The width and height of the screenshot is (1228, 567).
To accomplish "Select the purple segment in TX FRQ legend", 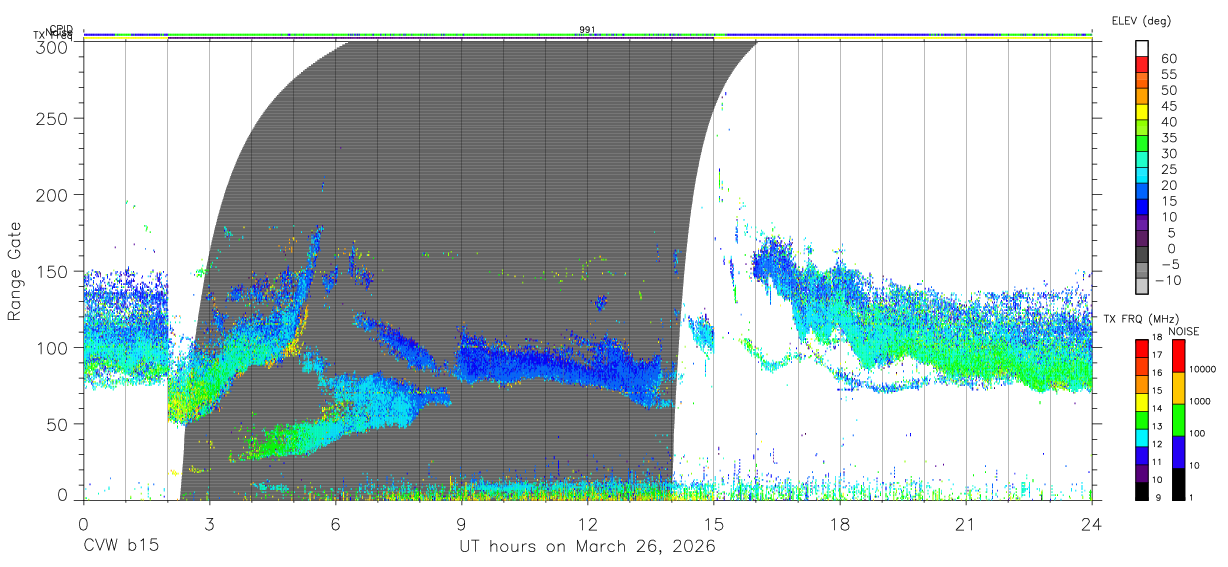I will point(1143,474).
